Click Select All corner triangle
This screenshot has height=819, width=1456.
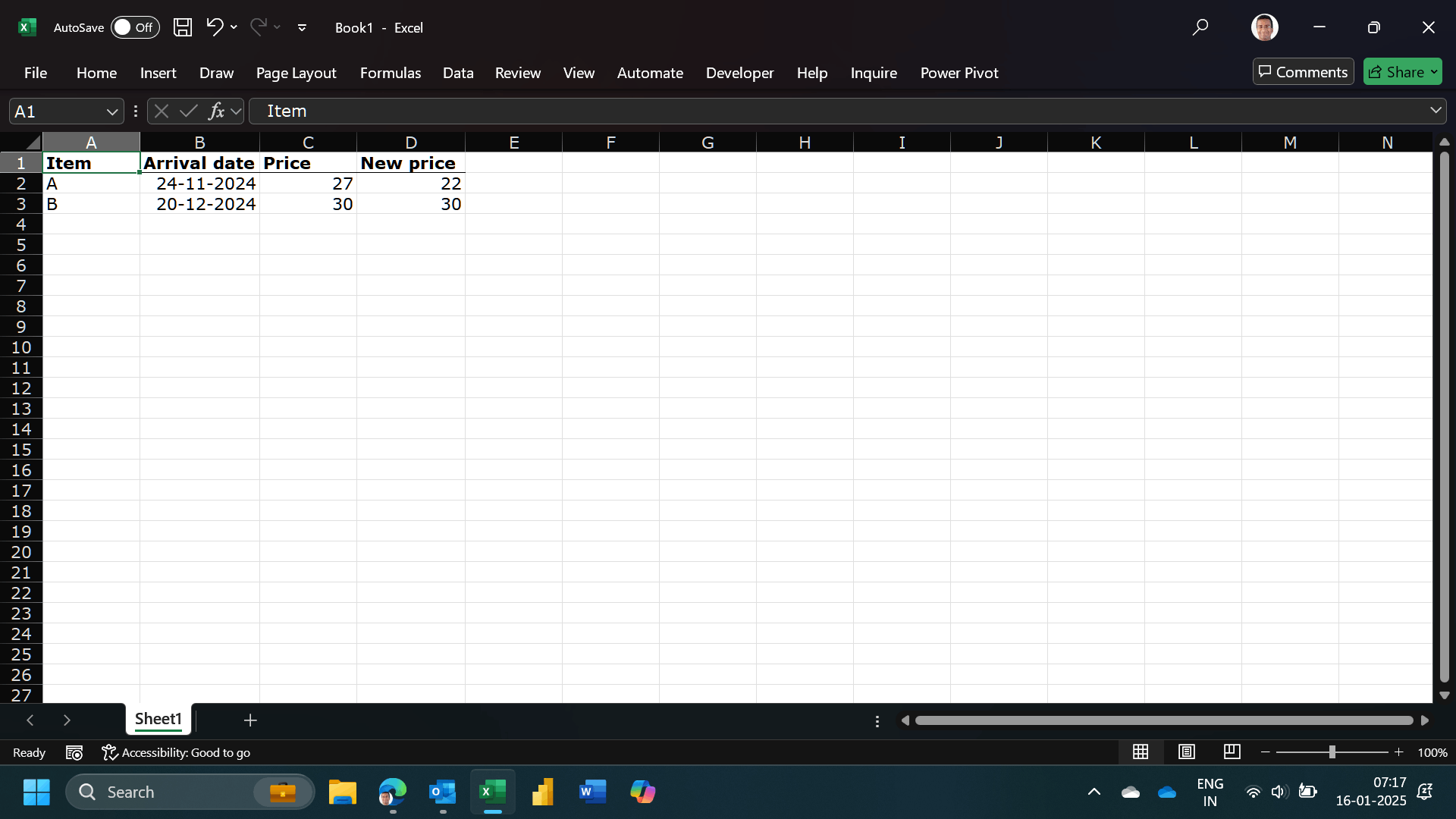pyautogui.click(x=32, y=143)
